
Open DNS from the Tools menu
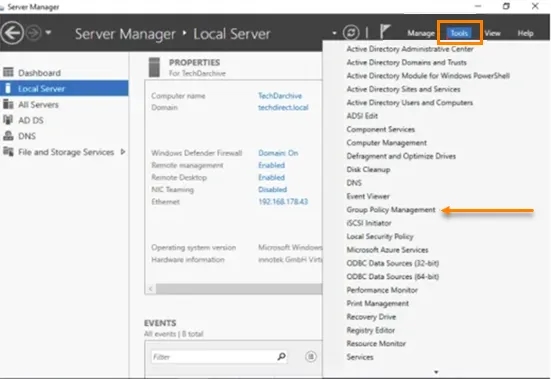(354, 183)
